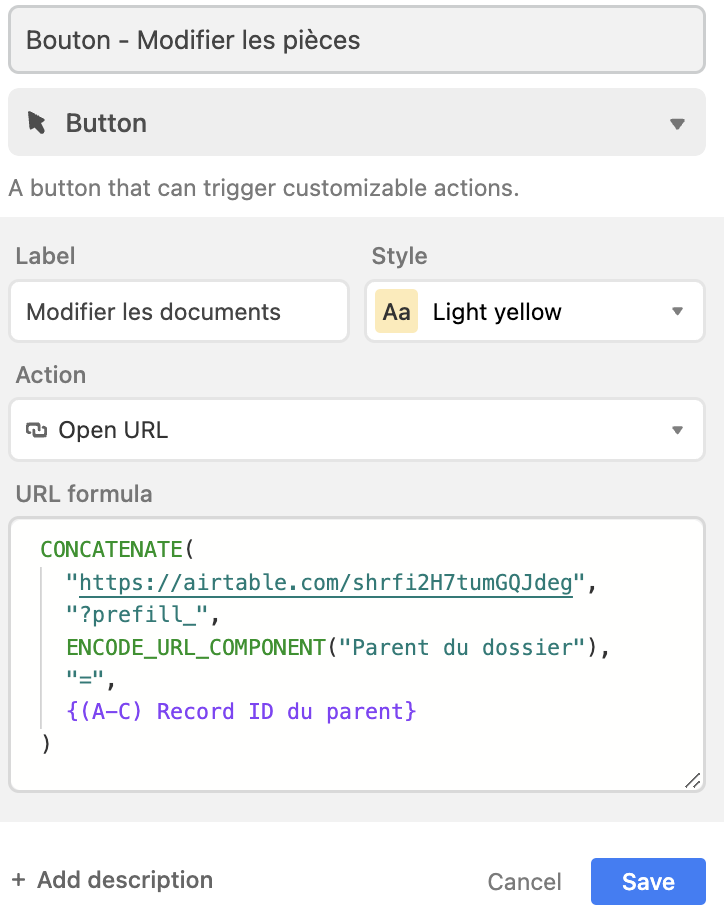The height and width of the screenshot is (912, 724).
Task: Save the button field configuration
Action: pos(648,881)
